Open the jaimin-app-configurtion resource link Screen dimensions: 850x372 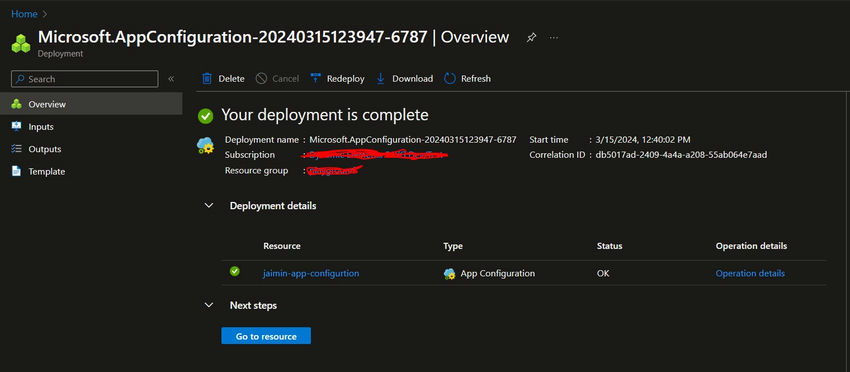point(311,273)
